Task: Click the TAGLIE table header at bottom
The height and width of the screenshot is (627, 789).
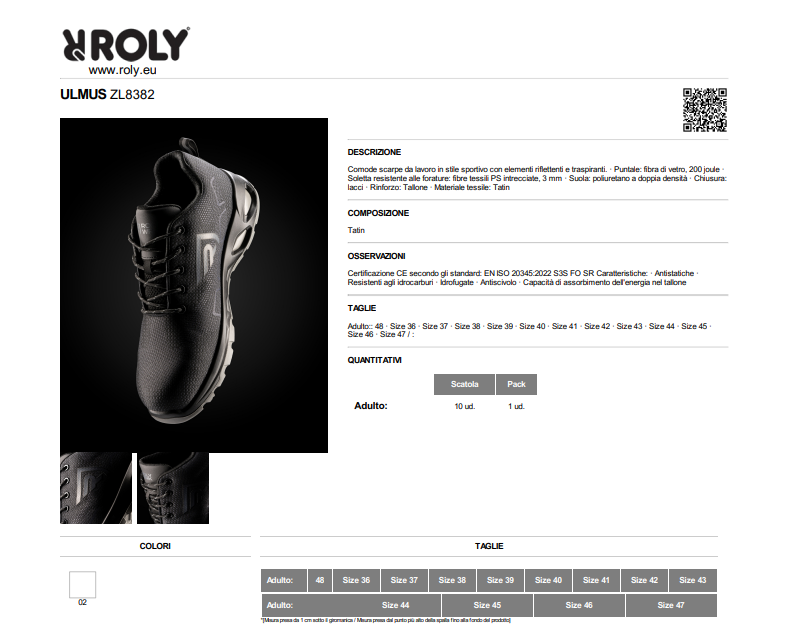Action: coord(489,546)
